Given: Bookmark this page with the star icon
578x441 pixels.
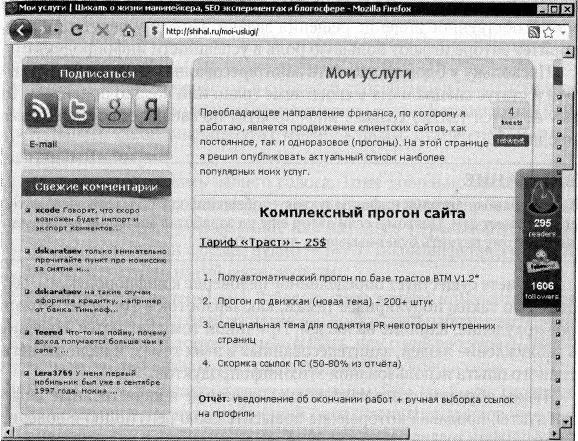Looking at the screenshot, I should [x=549, y=32].
